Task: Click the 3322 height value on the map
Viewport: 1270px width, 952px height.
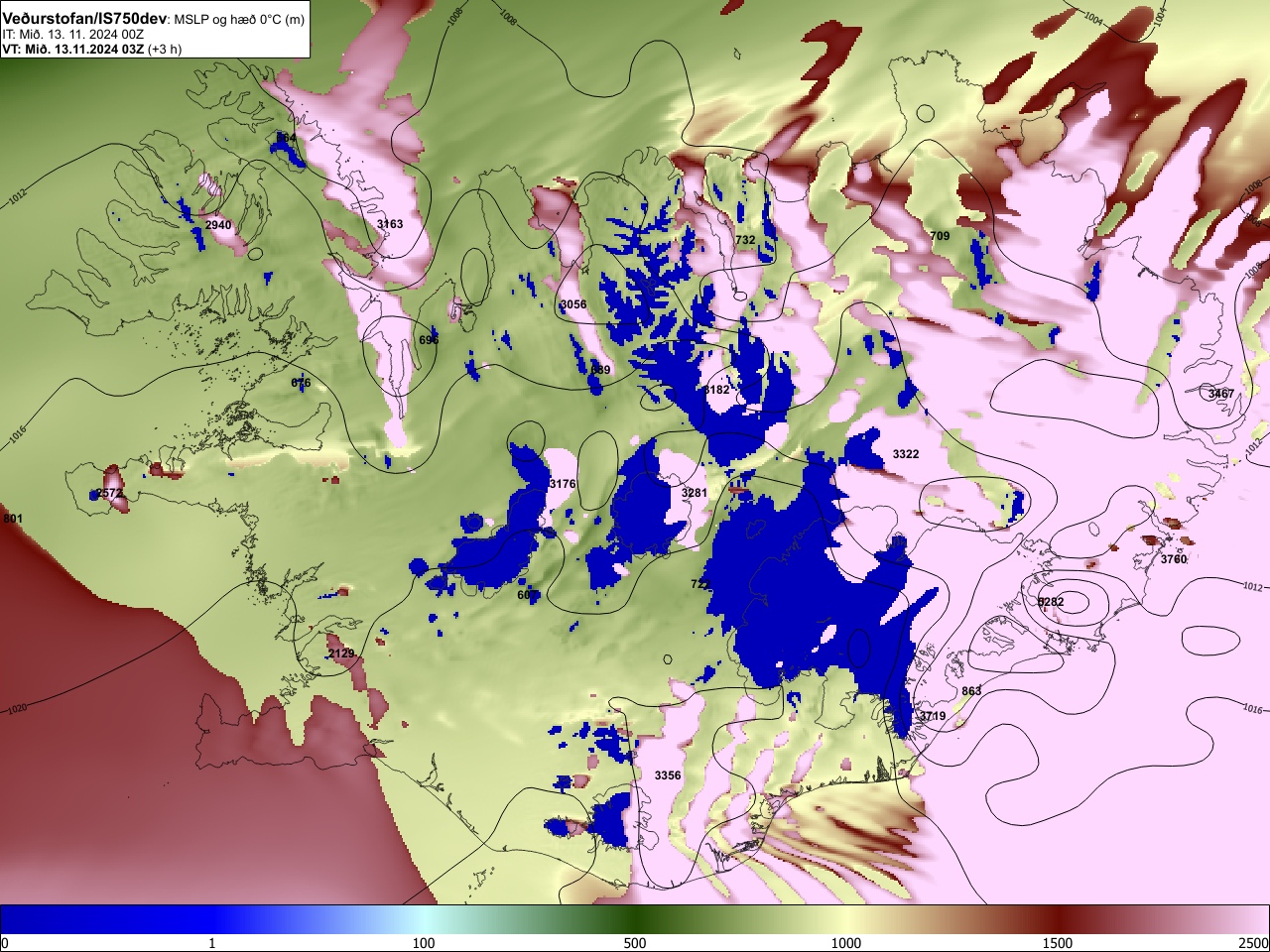Action: pos(906,454)
